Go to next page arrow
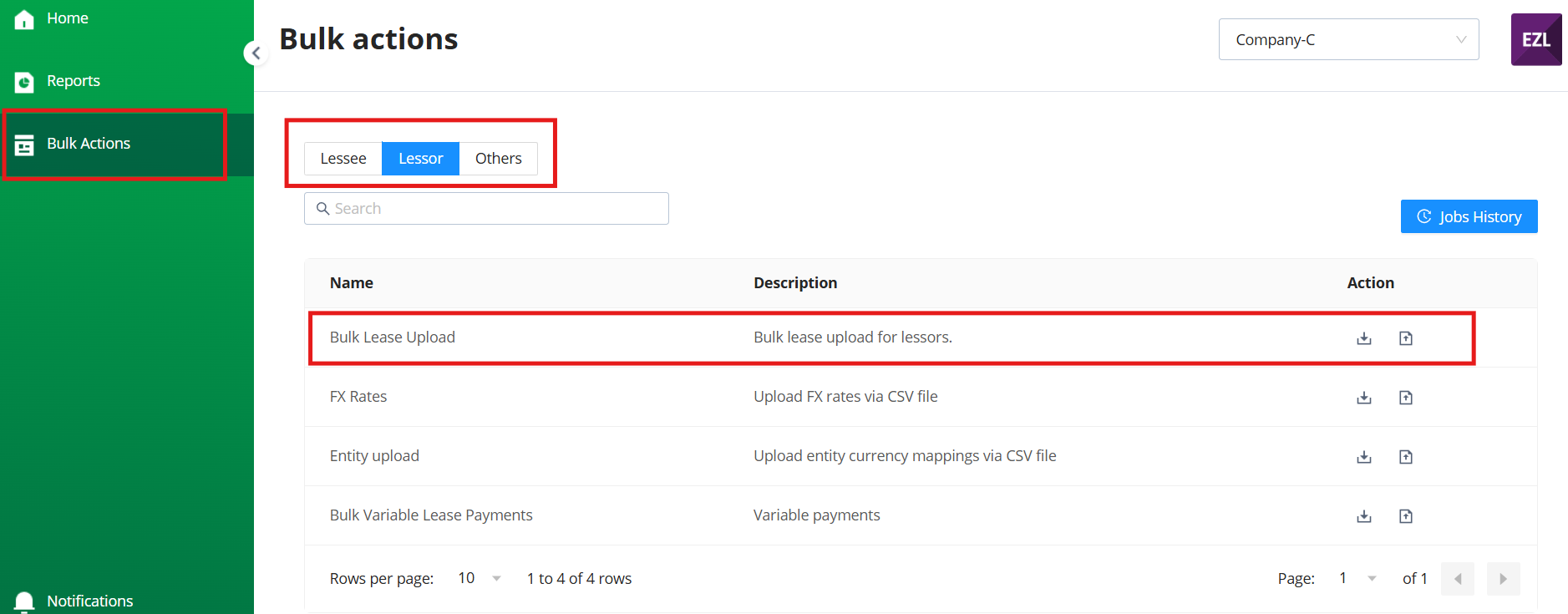1568x614 pixels. (x=1503, y=579)
